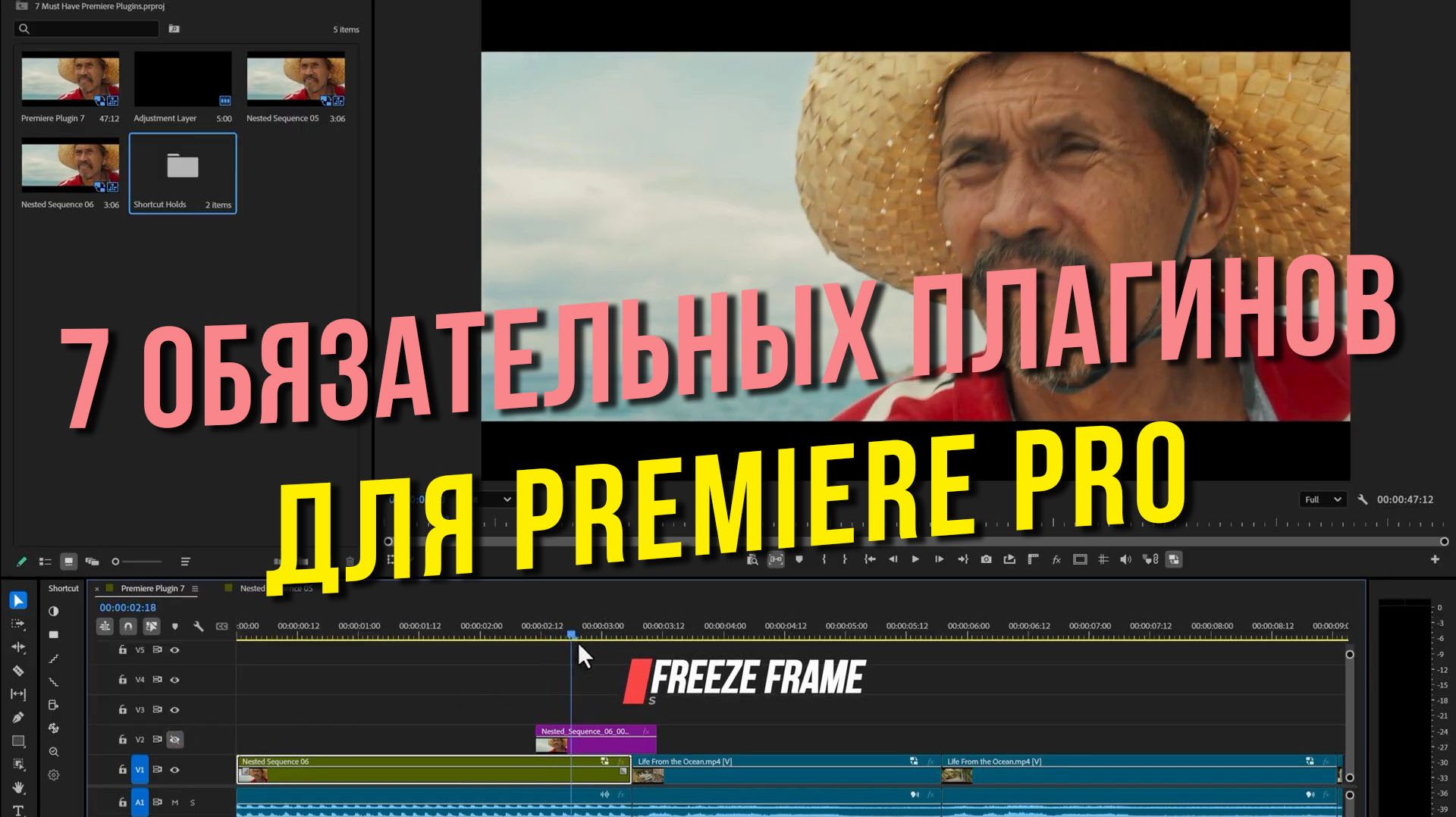1456x817 pixels.
Task: Solo audio track A1
Action: (193, 803)
